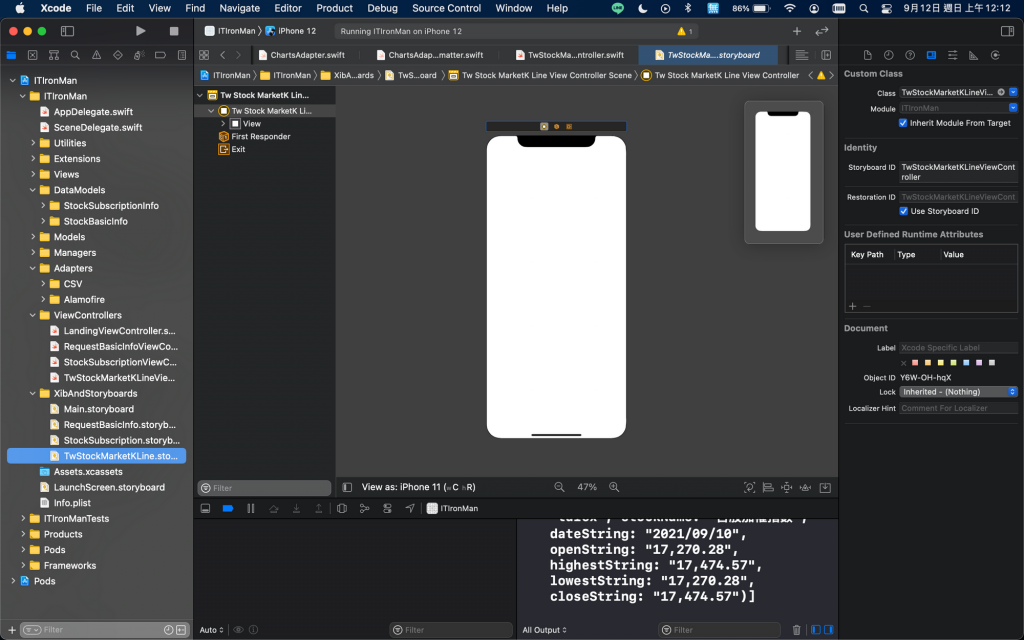Open the Debug navigator spray icon
1024x640 pixels.
(x=139, y=56)
